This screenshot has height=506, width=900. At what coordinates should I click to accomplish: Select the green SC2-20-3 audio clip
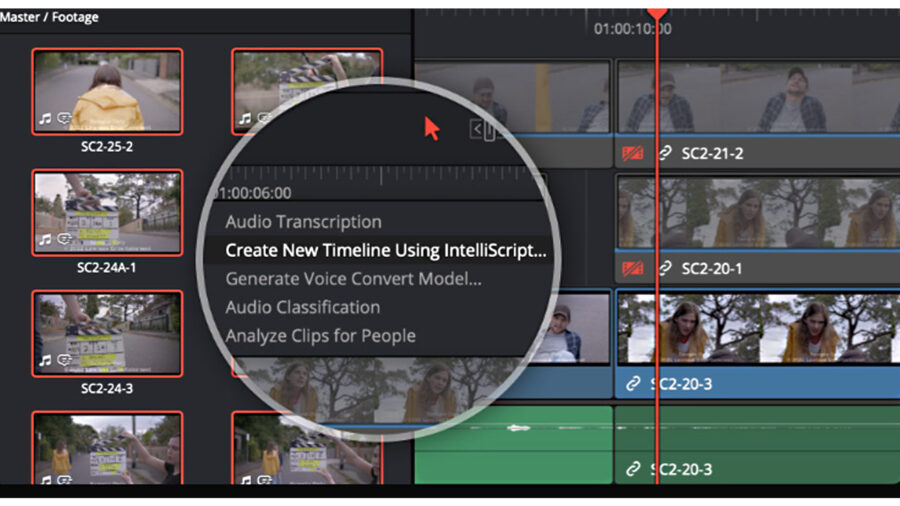point(758,445)
